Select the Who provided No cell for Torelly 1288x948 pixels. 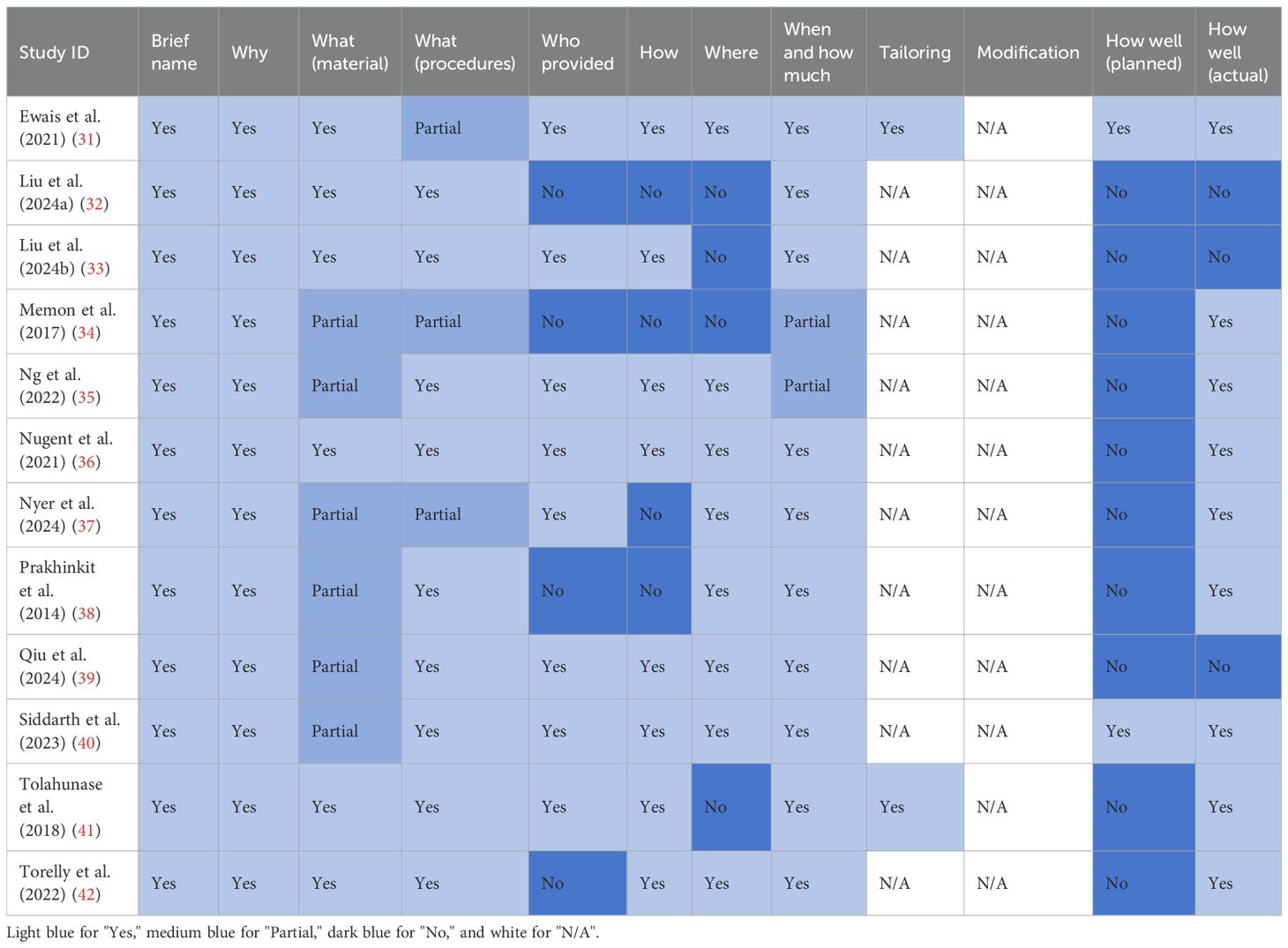point(553,883)
